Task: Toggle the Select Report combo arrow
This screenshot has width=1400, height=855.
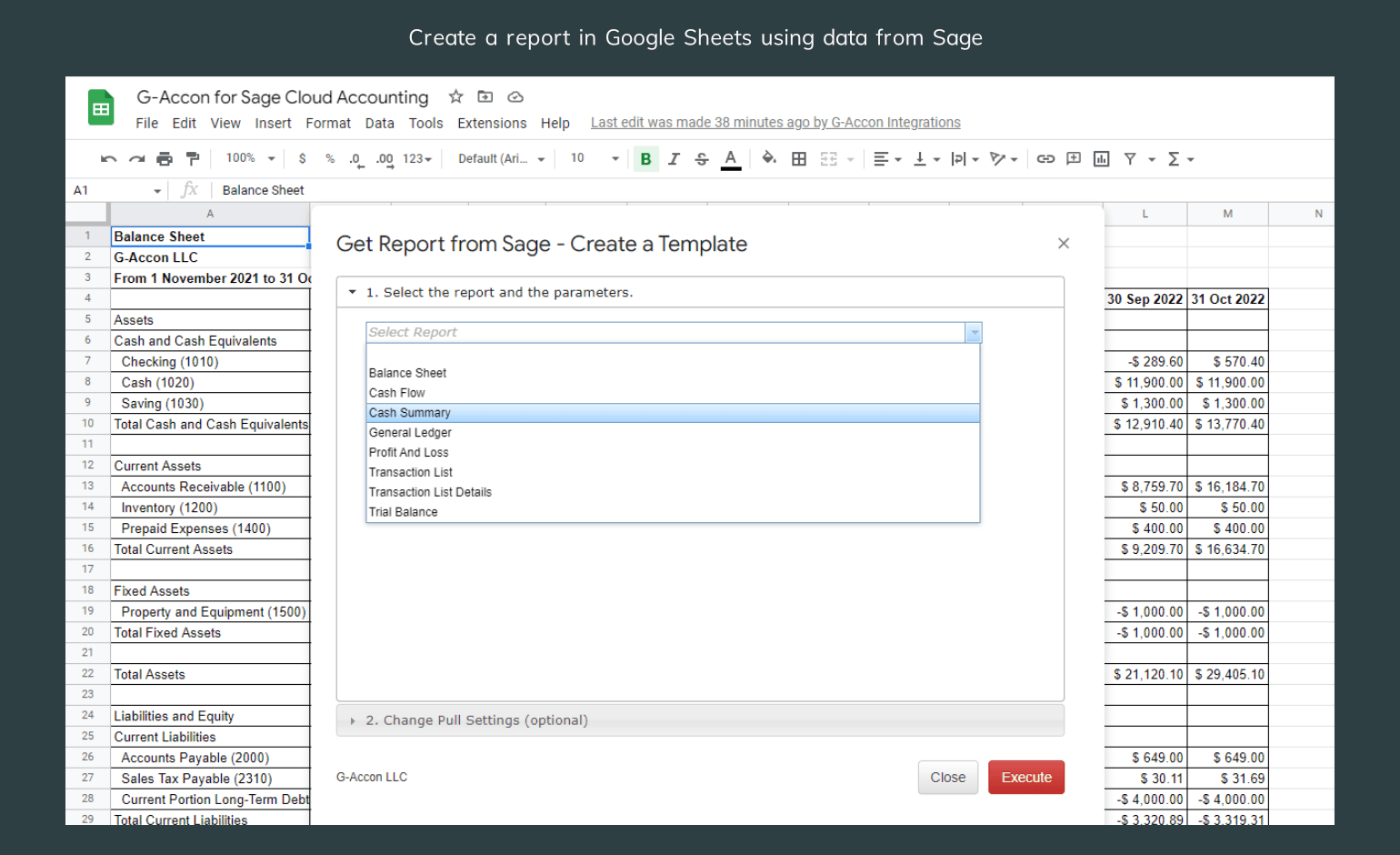Action: click(x=974, y=333)
